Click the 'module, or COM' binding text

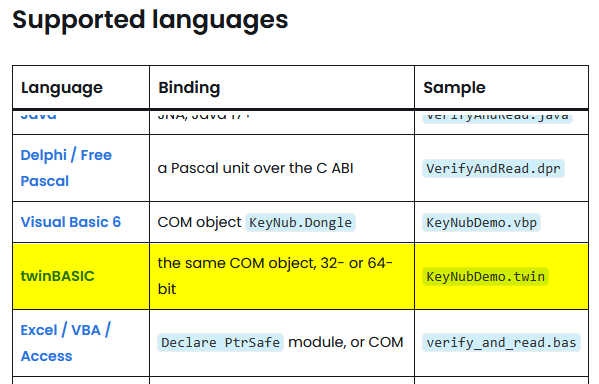(x=346, y=342)
